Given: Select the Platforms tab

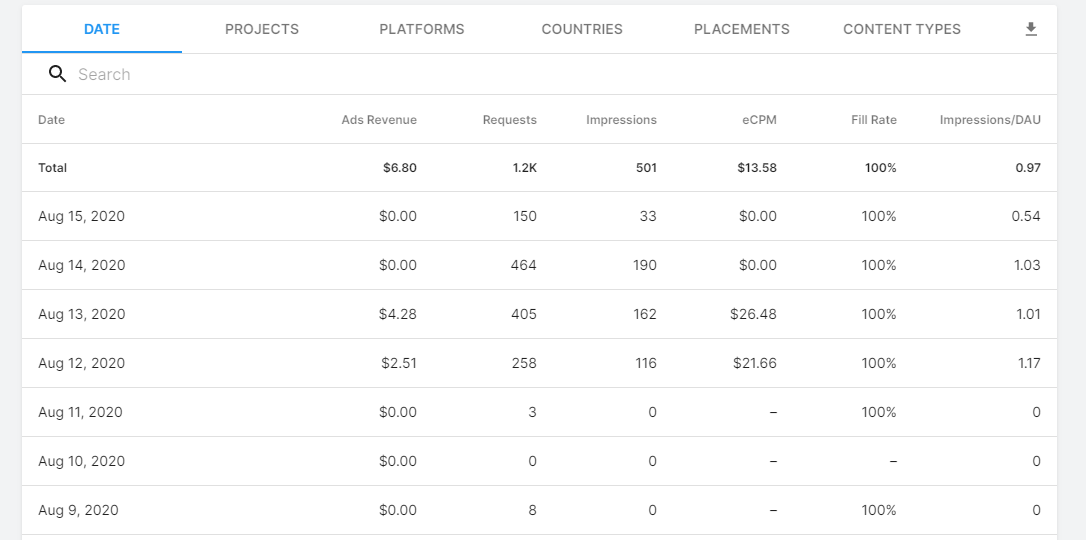Looking at the screenshot, I should click(422, 29).
